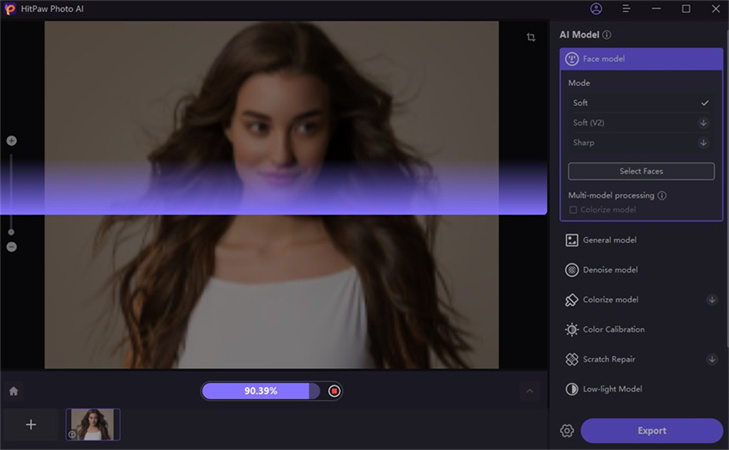Download the Colorize model
Viewport: 729px width, 450px height.
pos(712,300)
